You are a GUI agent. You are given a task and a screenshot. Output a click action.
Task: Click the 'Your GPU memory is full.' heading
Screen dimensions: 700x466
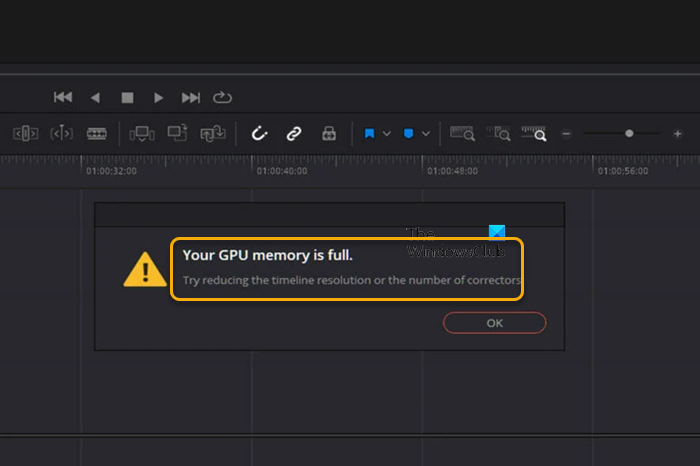click(x=267, y=255)
